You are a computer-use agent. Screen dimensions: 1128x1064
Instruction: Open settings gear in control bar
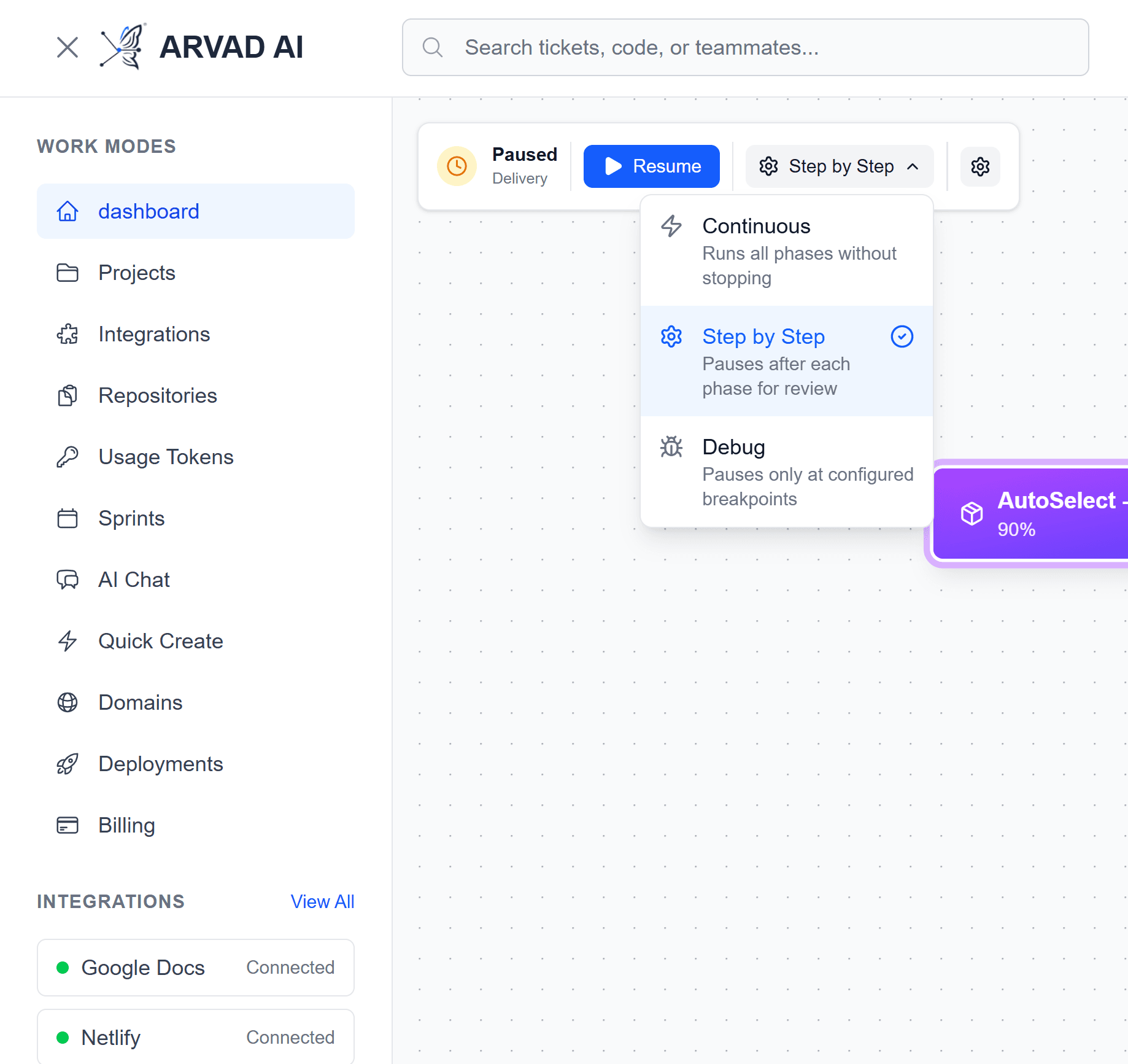click(x=980, y=166)
